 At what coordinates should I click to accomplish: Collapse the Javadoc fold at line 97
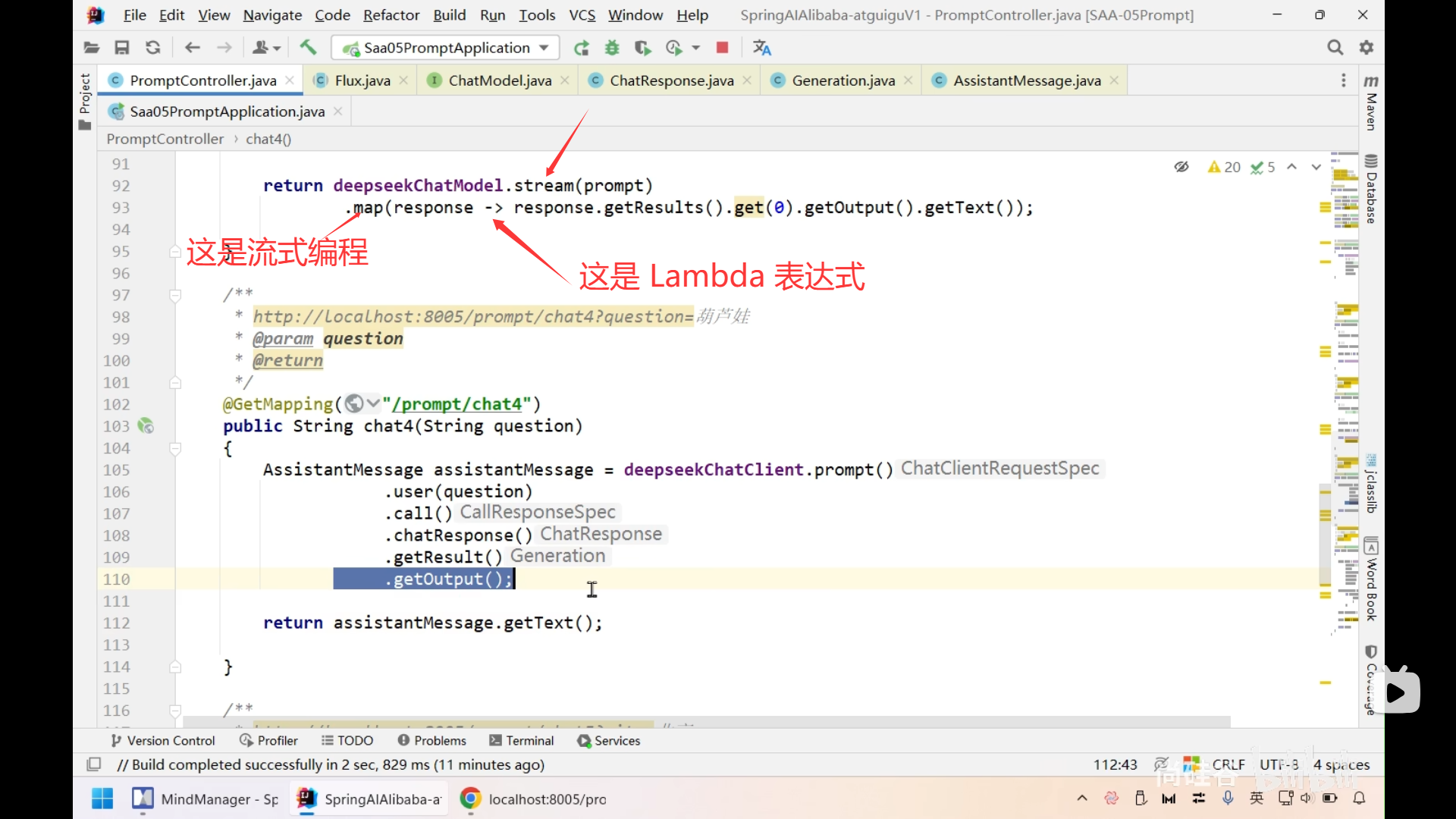175,295
